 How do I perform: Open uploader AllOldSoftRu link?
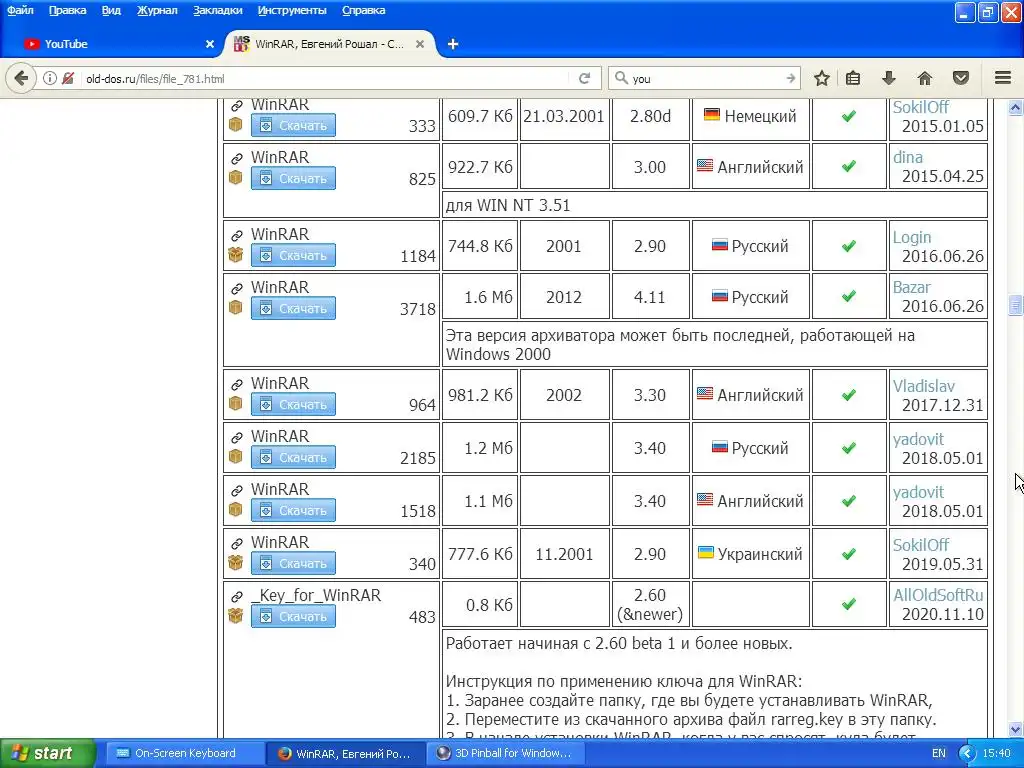(x=938, y=595)
